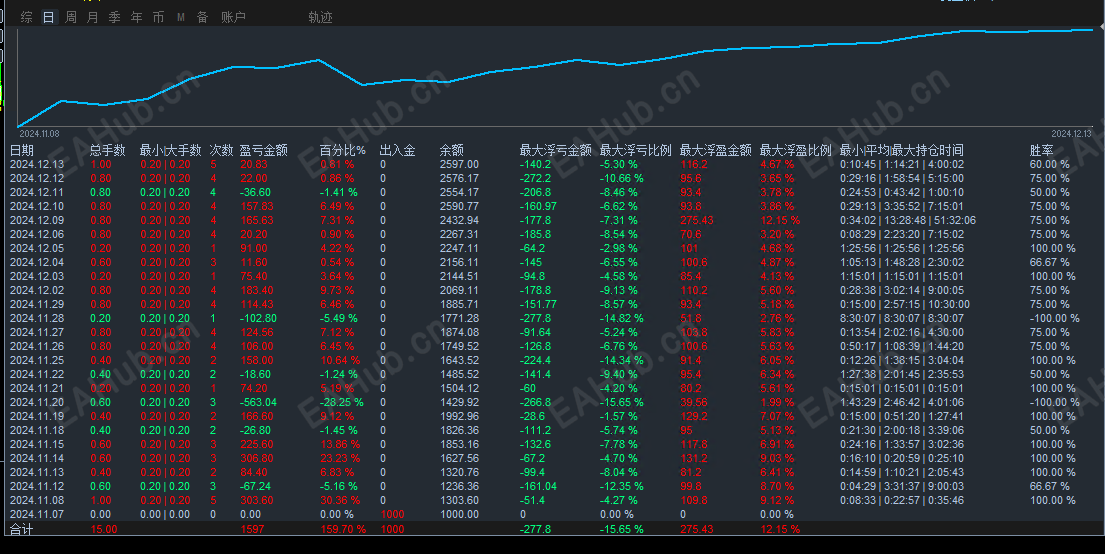Click the total percentage 159.70 %
Image resolution: width=1105 pixels, height=554 pixels.
click(x=343, y=529)
